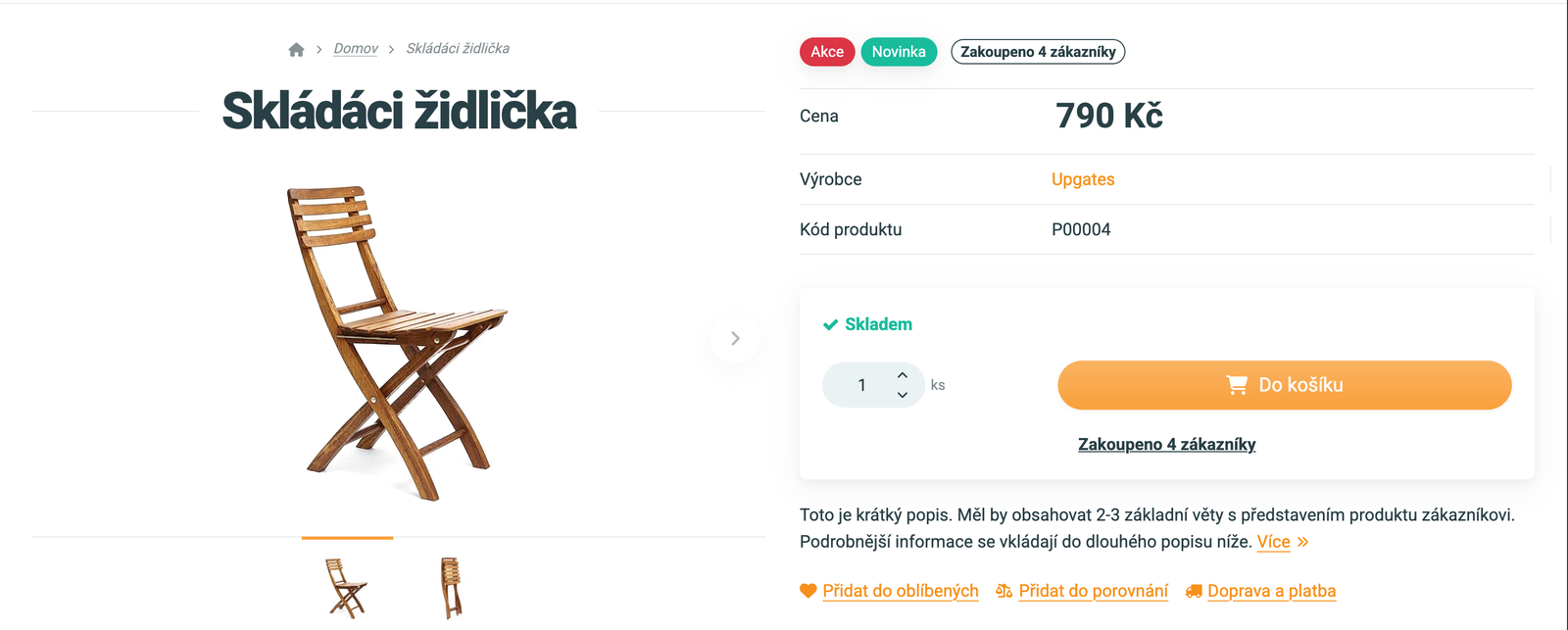Open Přidat do porovnání link

click(x=1093, y=591)
